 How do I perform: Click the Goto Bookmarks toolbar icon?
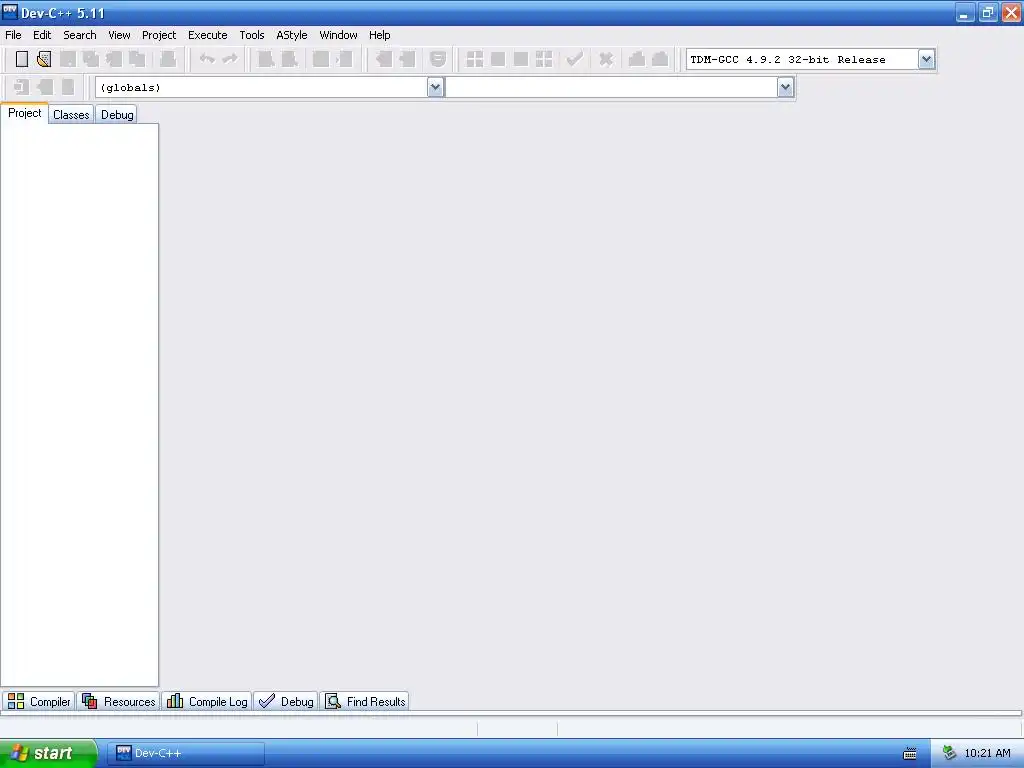pyautogui.click(x=68, y=87)
